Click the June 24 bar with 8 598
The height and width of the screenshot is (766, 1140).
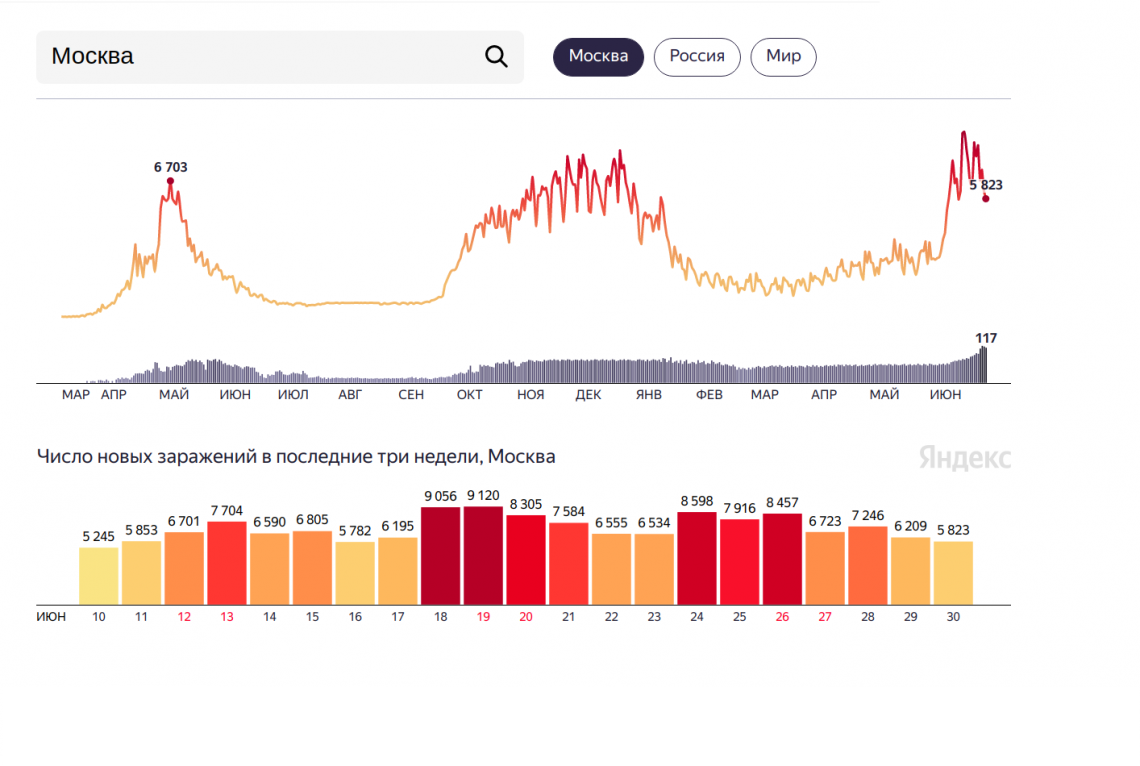click(697, 558)
